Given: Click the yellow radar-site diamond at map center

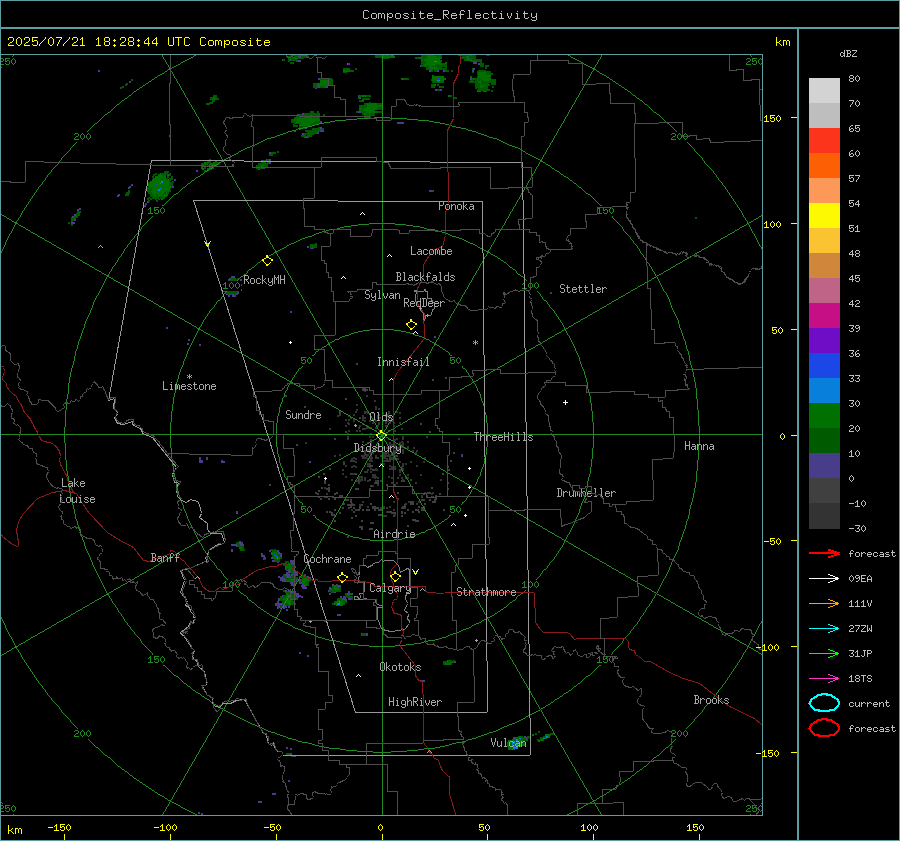Looking at the screenshot, I should point(382,436).
